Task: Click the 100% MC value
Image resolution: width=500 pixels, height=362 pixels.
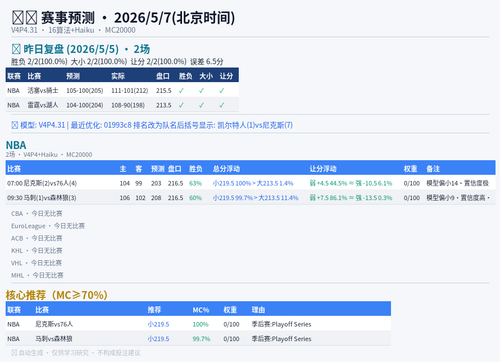Action: 200,324
